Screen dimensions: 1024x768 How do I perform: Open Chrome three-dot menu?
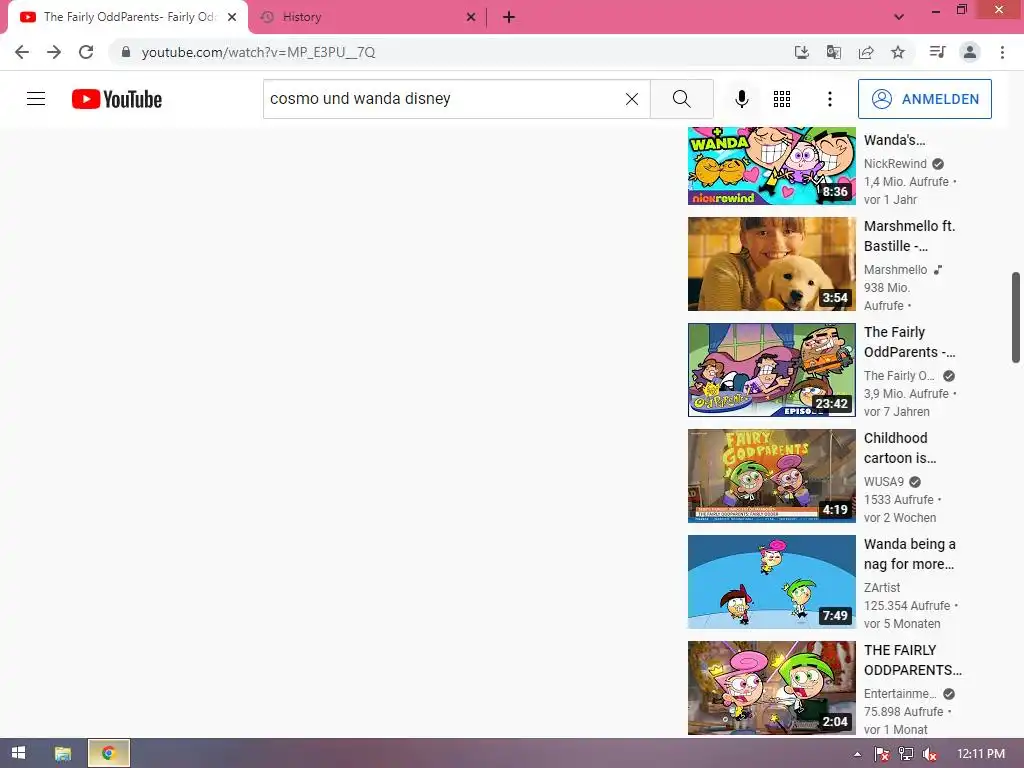pyautogui.click(x=1002, y=52)
